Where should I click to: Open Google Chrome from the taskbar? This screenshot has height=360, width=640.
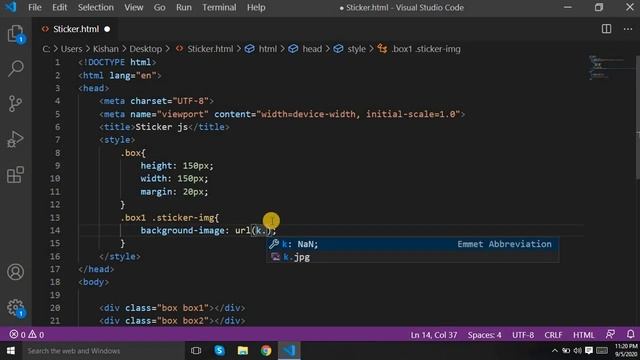[x=266, y=351]
